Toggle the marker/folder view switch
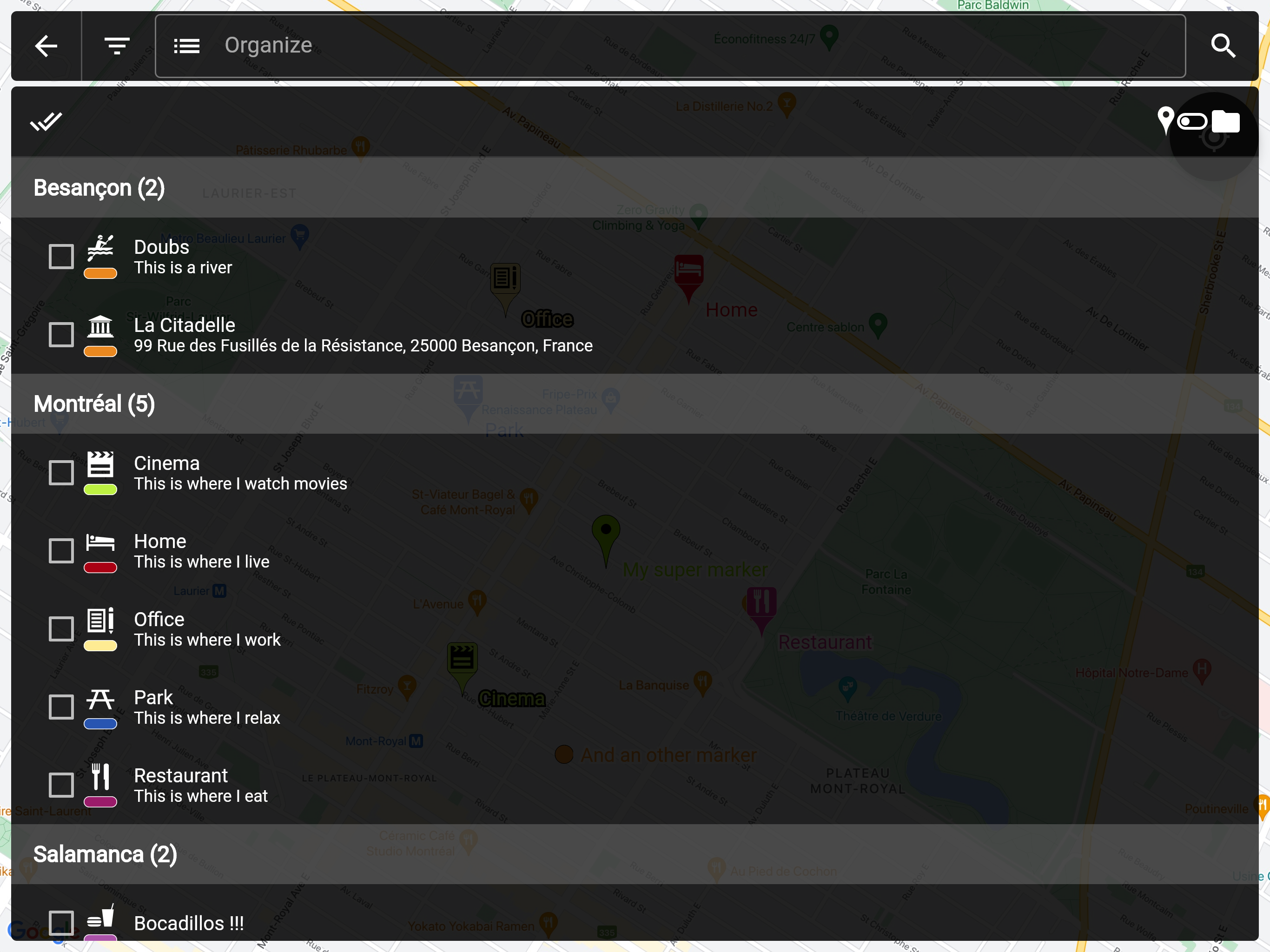Viewport: 1270px width, 952px height. [x=1192, y=121]
